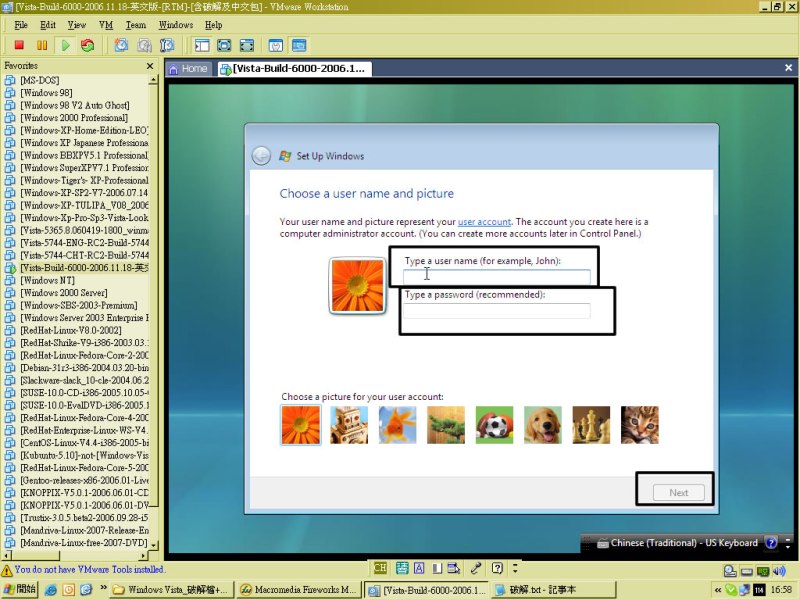
Task: Open the Windows Start button
Action: [19, 589]
